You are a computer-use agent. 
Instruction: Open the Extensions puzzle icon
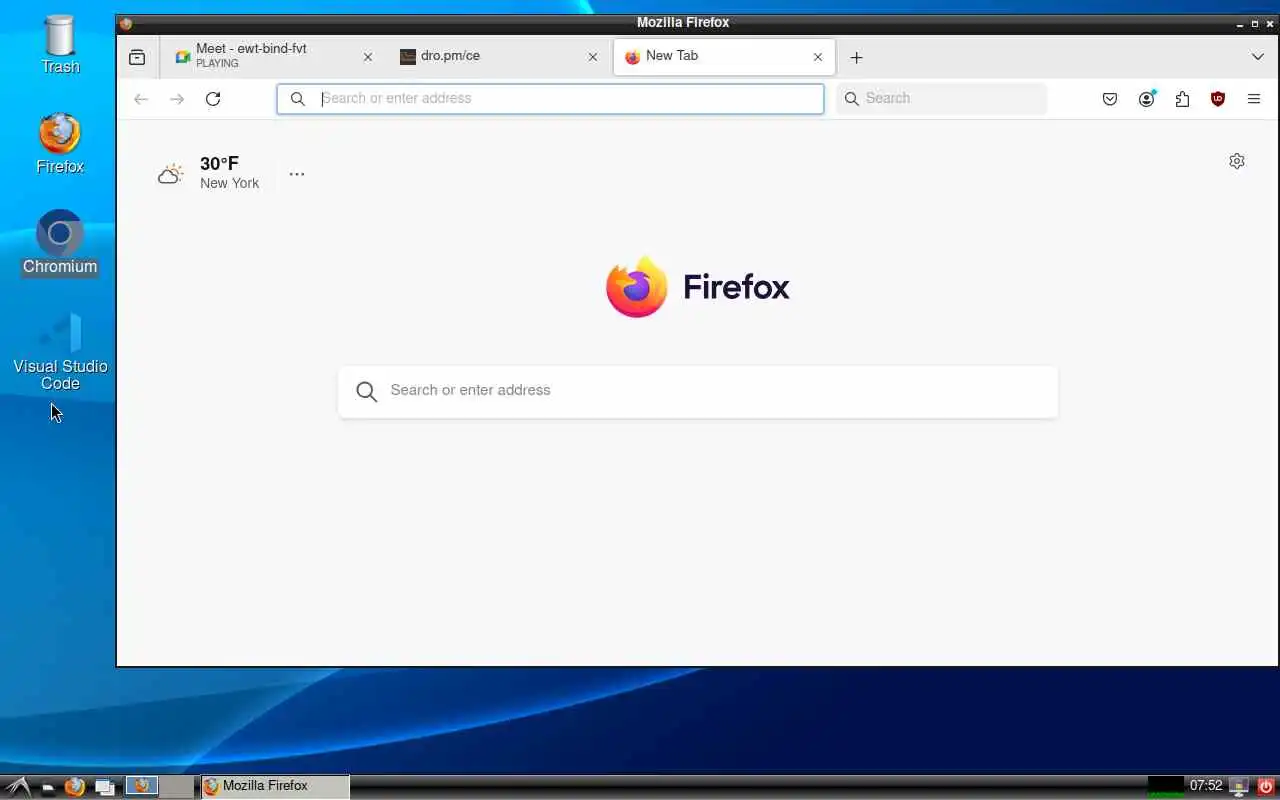click(1182, 99)
